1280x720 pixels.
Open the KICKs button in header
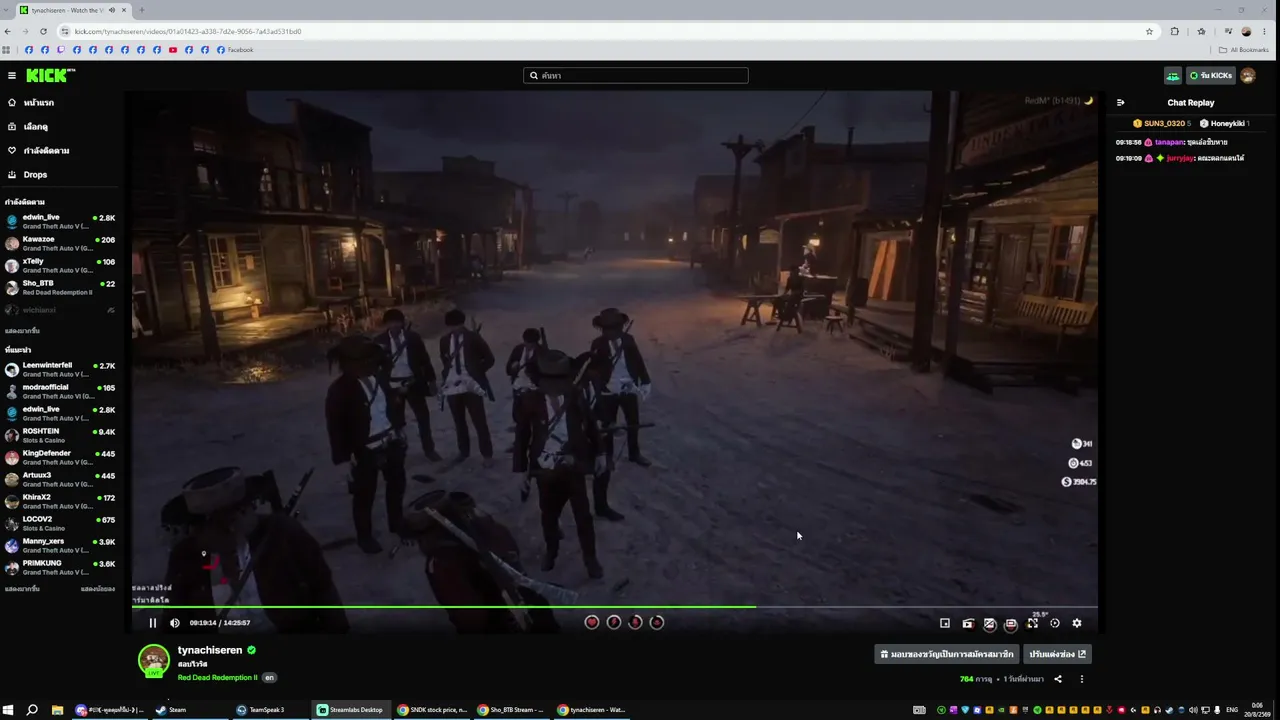(x=1211, y=75)
